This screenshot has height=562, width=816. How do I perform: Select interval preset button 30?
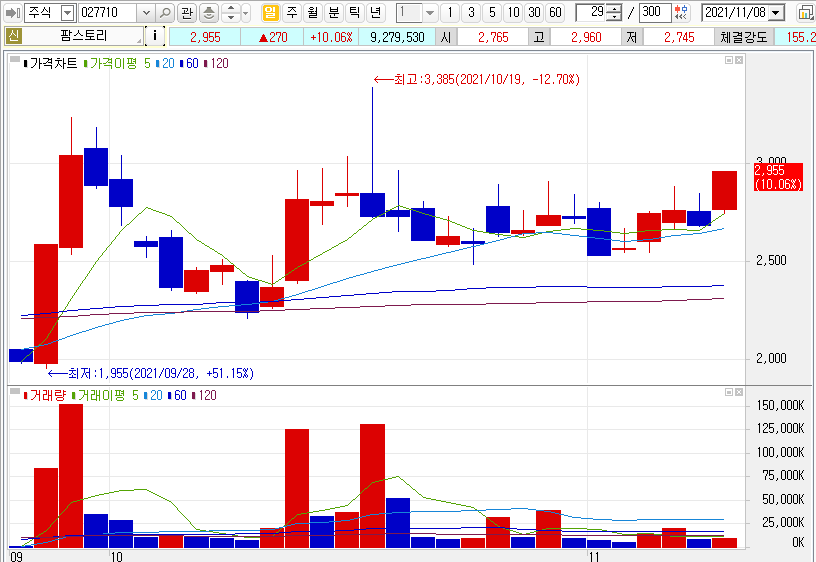(x=534, y=12)
